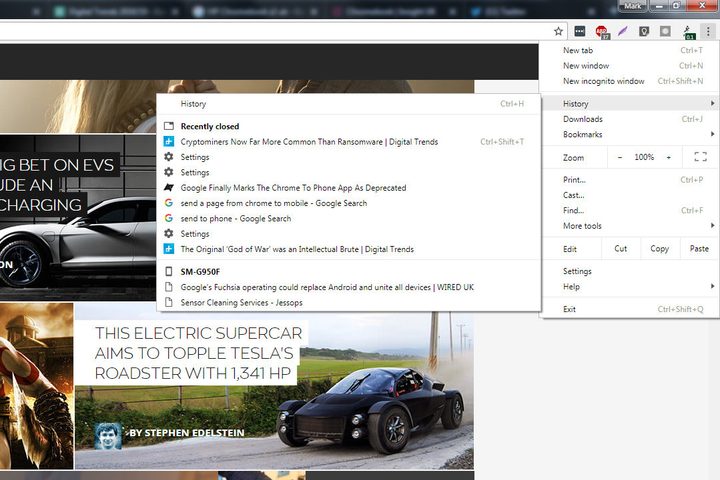Choose Exit from the Chrome menu

tap(630, 309)
